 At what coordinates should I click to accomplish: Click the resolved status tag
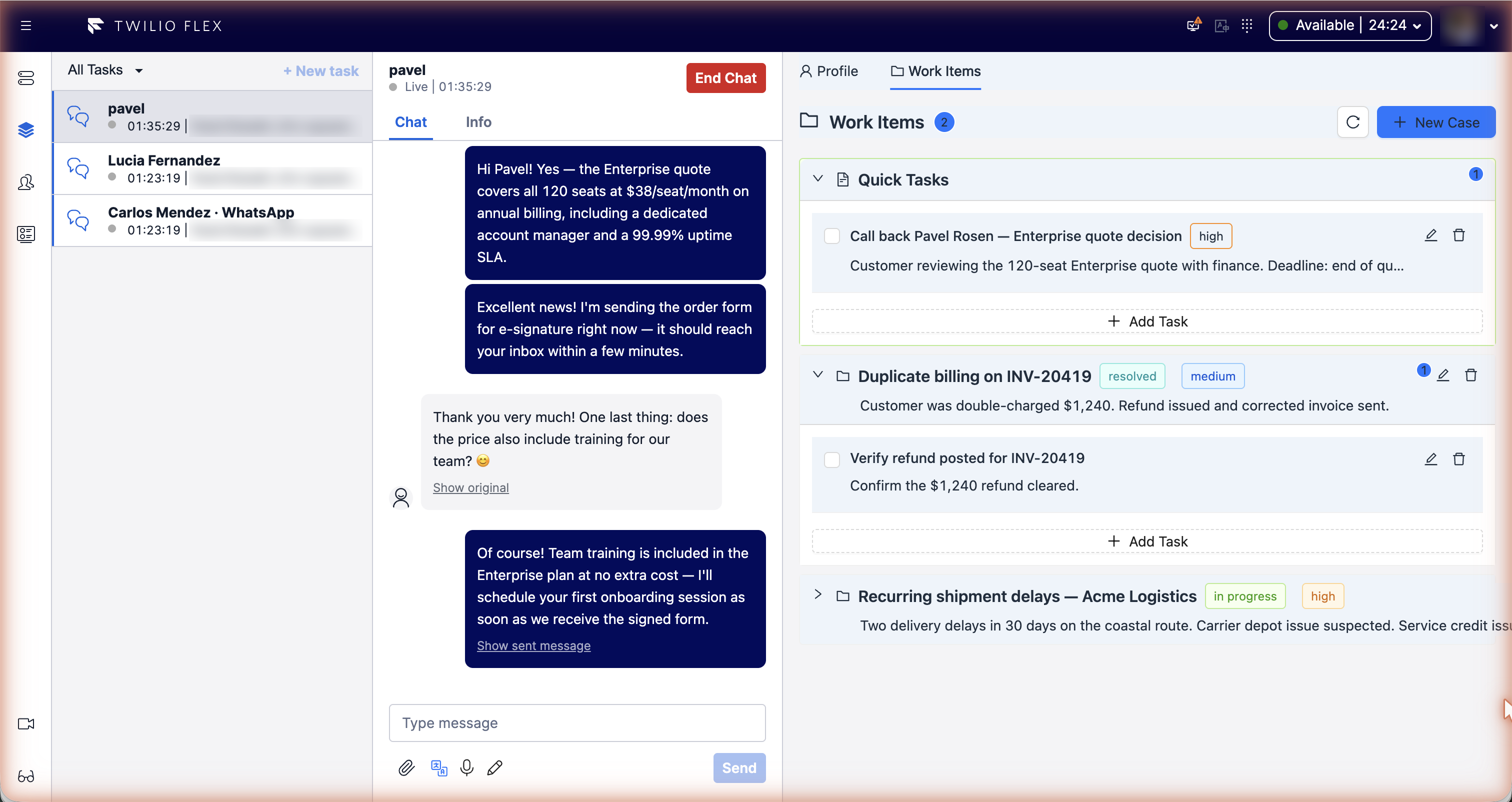[x=1131, y=376]
